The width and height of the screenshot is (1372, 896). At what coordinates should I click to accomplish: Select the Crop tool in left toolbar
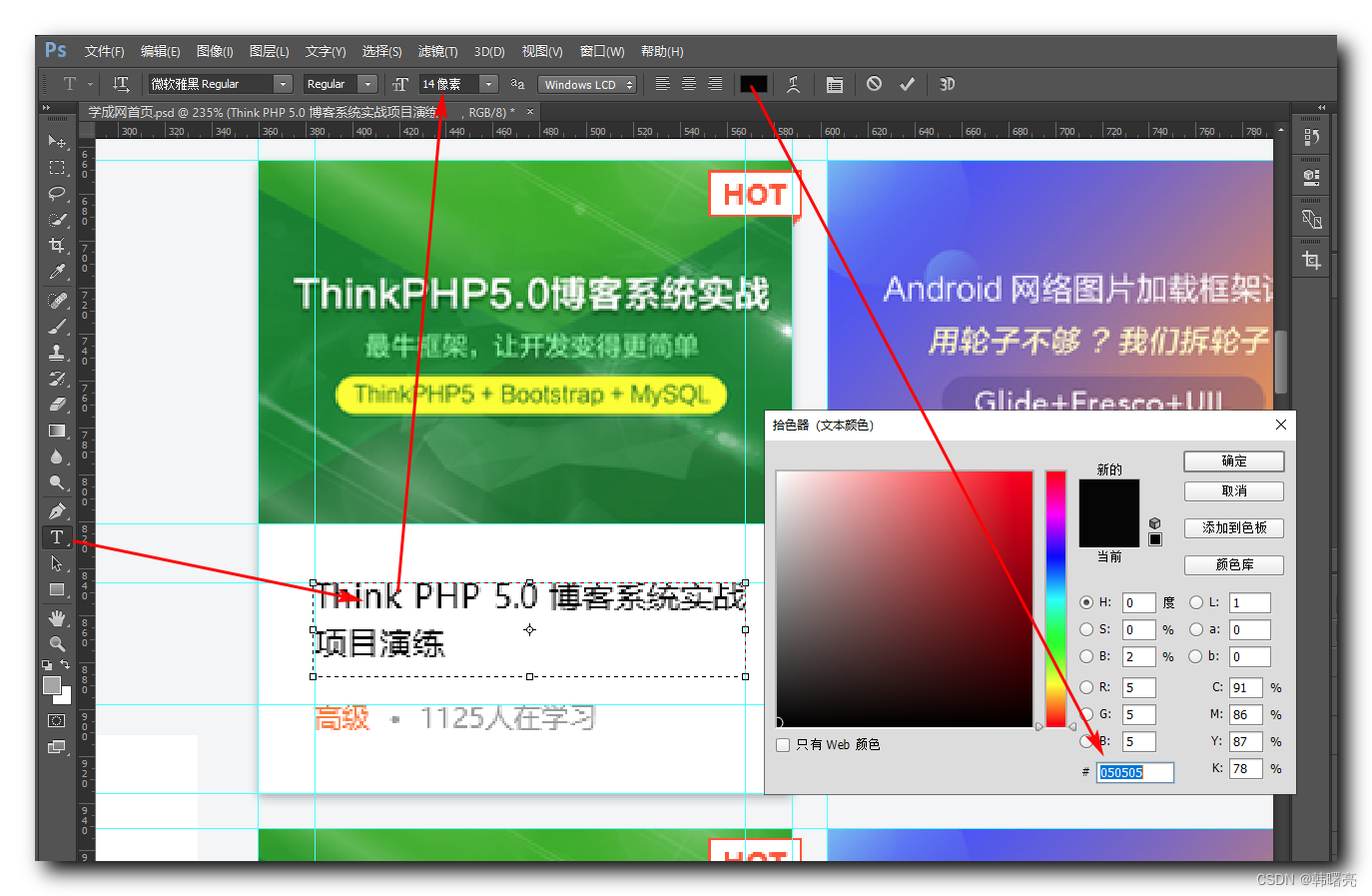(x=57, y=245)
